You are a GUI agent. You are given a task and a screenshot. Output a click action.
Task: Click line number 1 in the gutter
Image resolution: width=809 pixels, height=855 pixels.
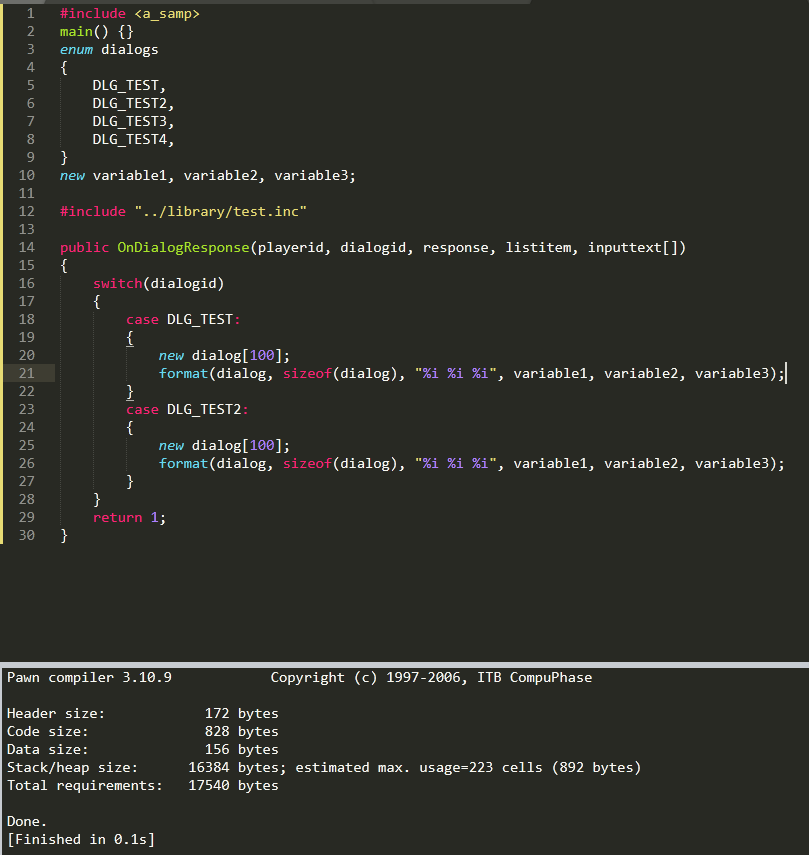[x=31, y=14]
